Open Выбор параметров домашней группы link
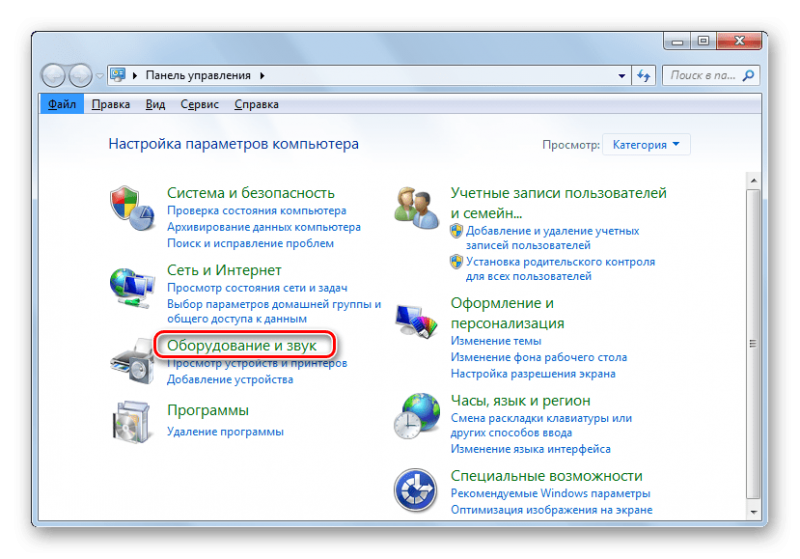Viewport: 800px width, 559px height. [274, 311]
